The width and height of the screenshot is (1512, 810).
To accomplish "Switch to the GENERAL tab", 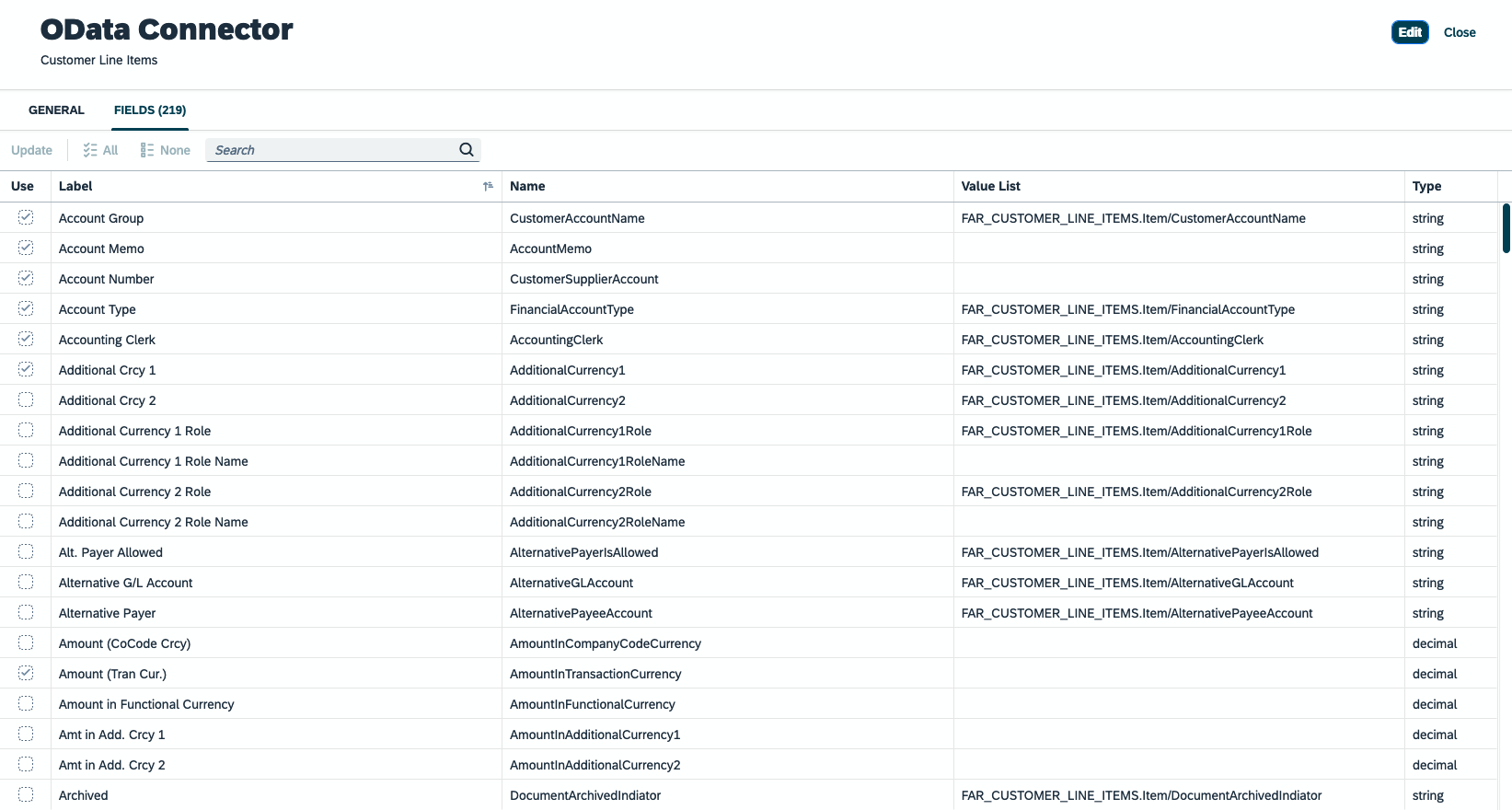I will pos(56,110).
